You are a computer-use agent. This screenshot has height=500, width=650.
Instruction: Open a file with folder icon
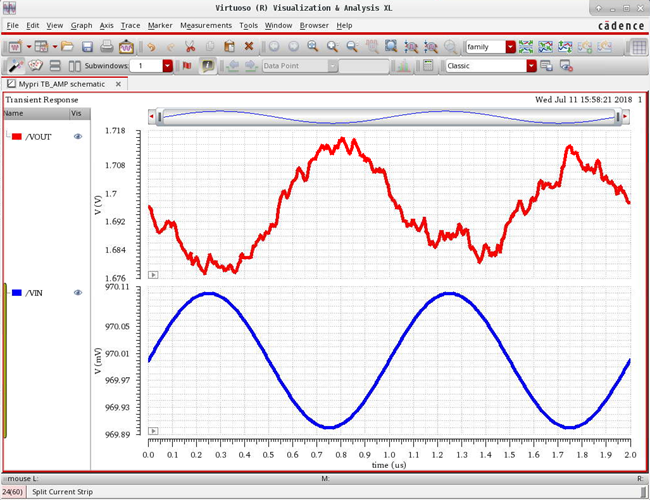pyautogui.click(x=67, y=46)
